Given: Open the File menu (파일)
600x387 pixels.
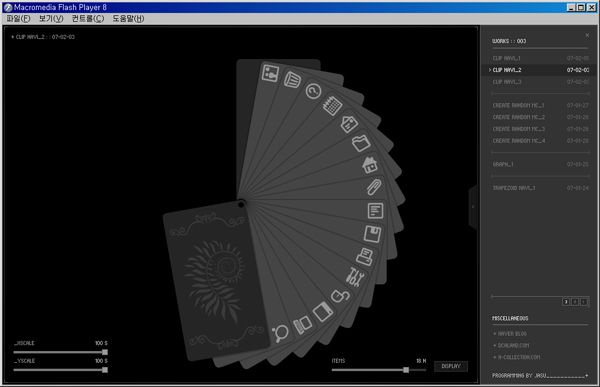Looking at the screenshot, I should [18, 18].
